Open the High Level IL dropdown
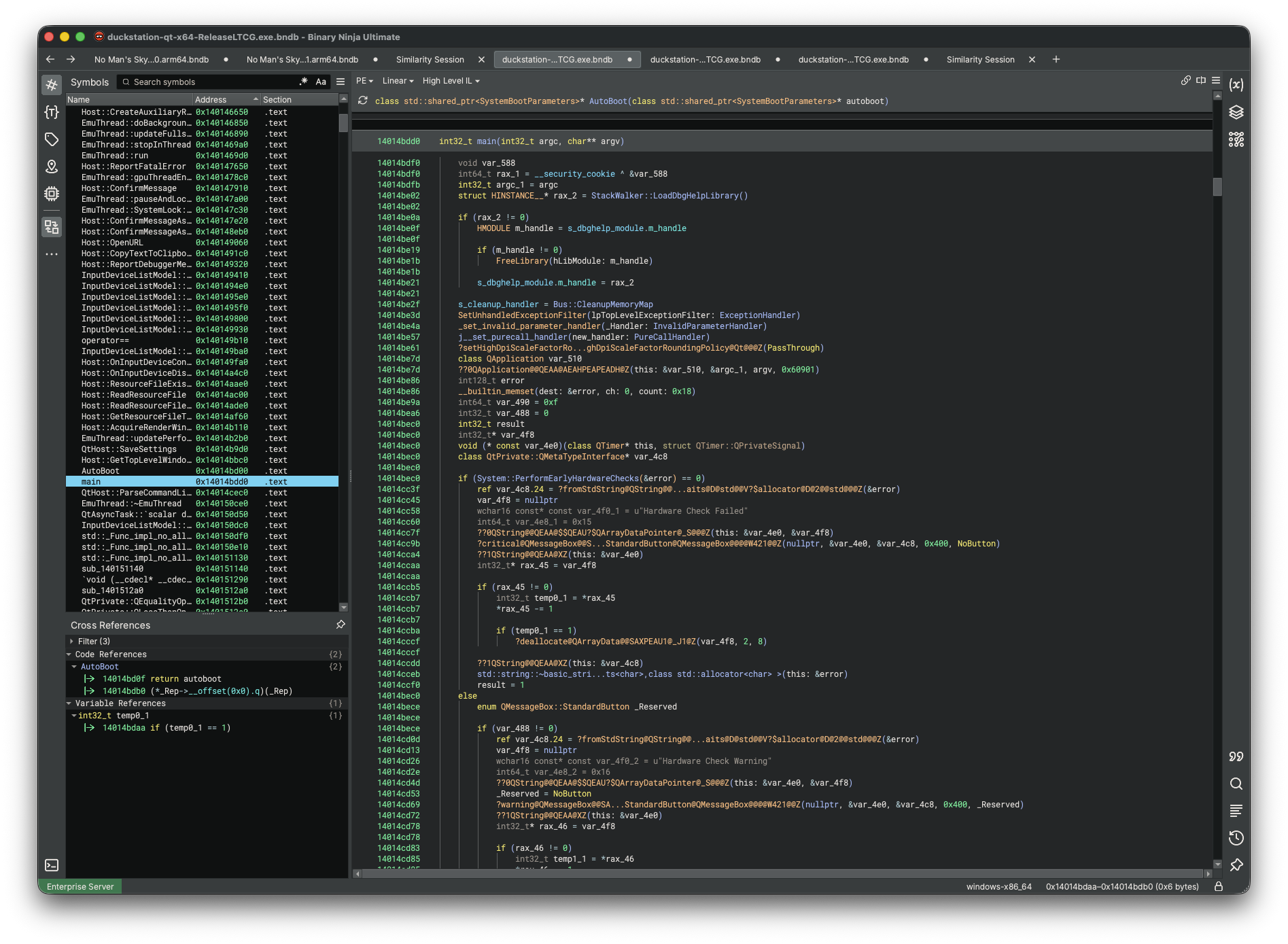 [x=451, y=80]
